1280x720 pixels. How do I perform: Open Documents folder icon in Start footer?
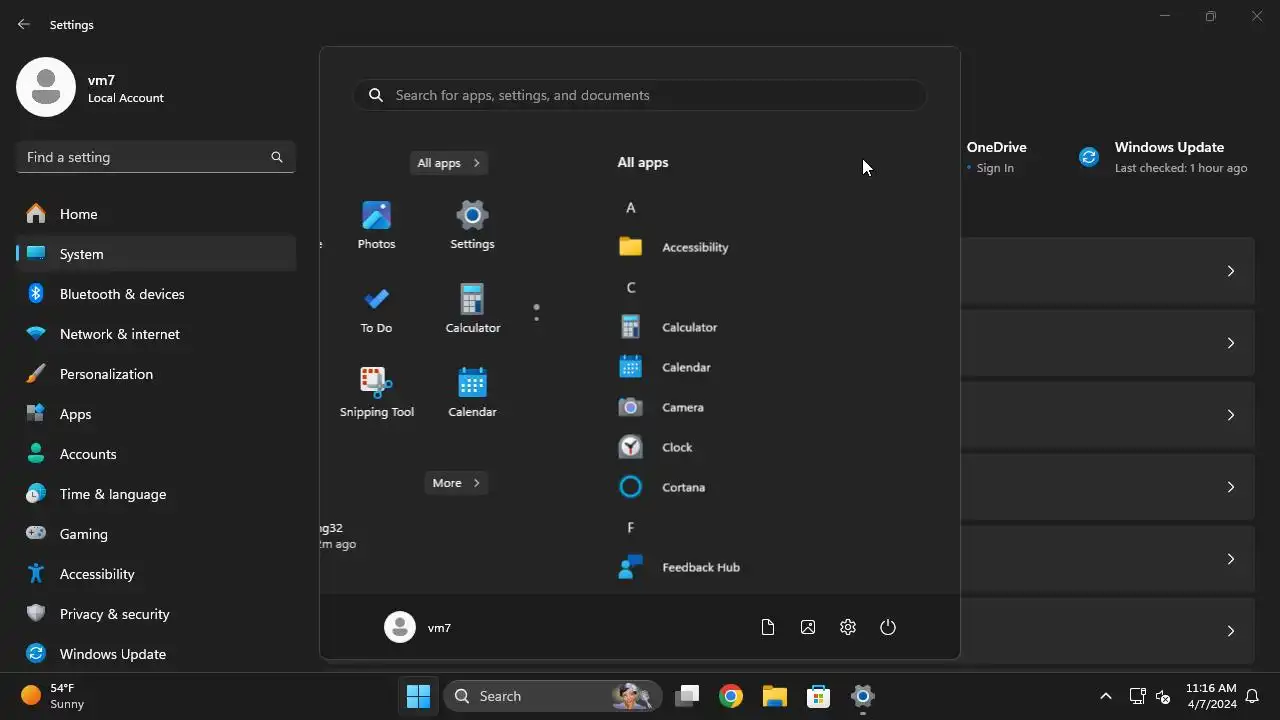768,627
